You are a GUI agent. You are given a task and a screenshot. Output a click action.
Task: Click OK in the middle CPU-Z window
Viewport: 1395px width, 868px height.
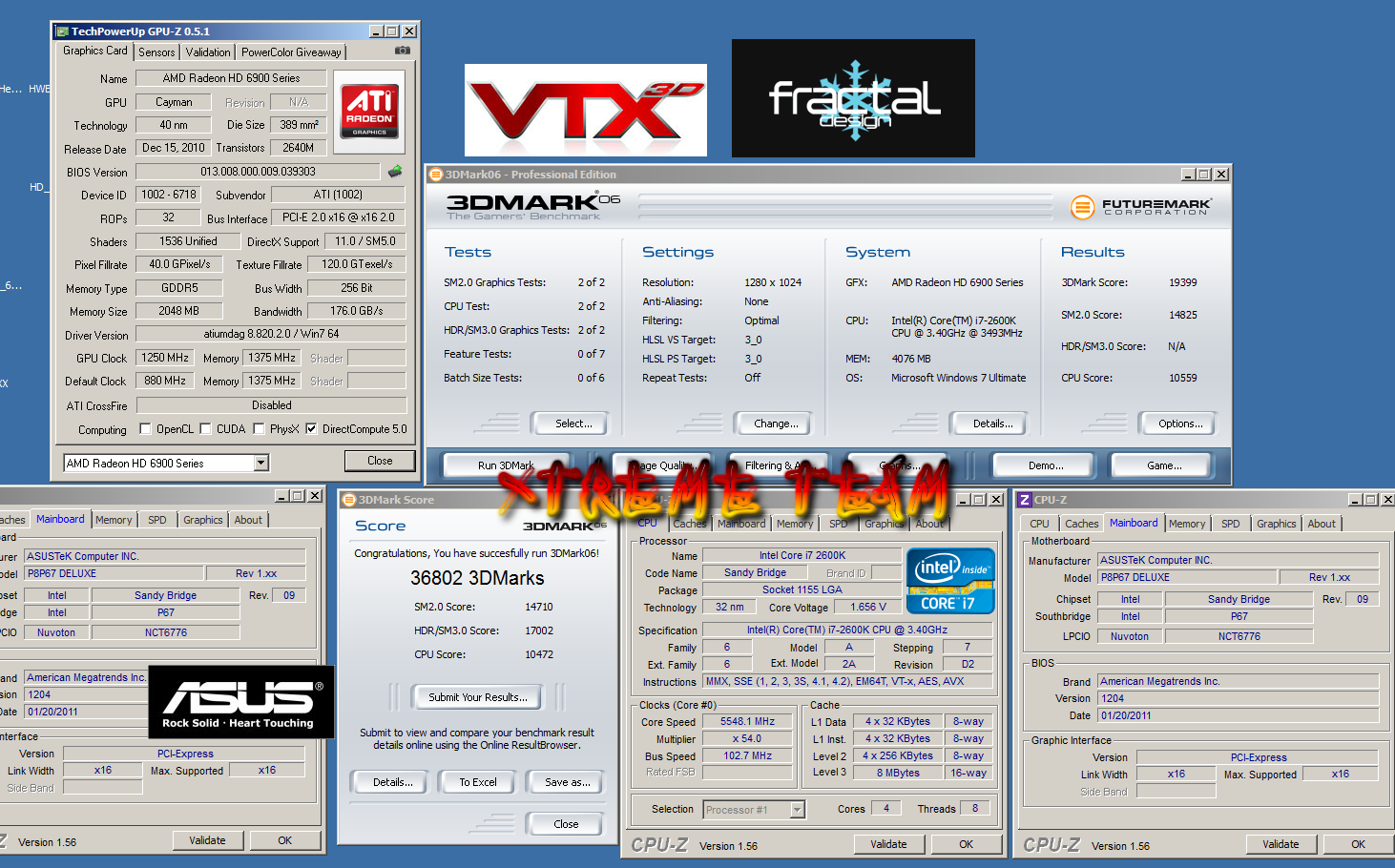click(966, 844)
